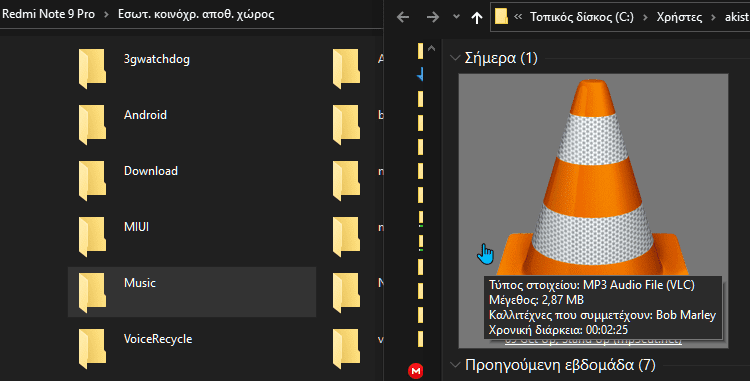
Task: Expand arrow after Τοπικός δίσκος (C:)
Action: [645, 18]
